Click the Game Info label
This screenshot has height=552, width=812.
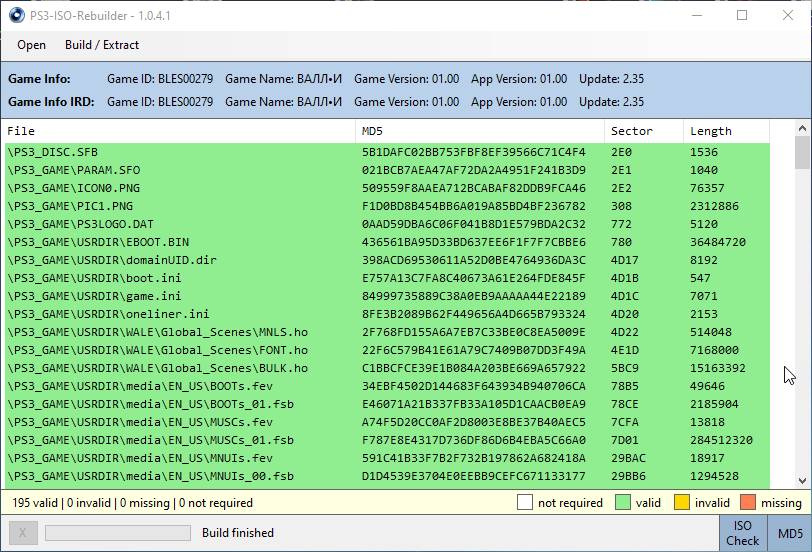tap(39, 79)
